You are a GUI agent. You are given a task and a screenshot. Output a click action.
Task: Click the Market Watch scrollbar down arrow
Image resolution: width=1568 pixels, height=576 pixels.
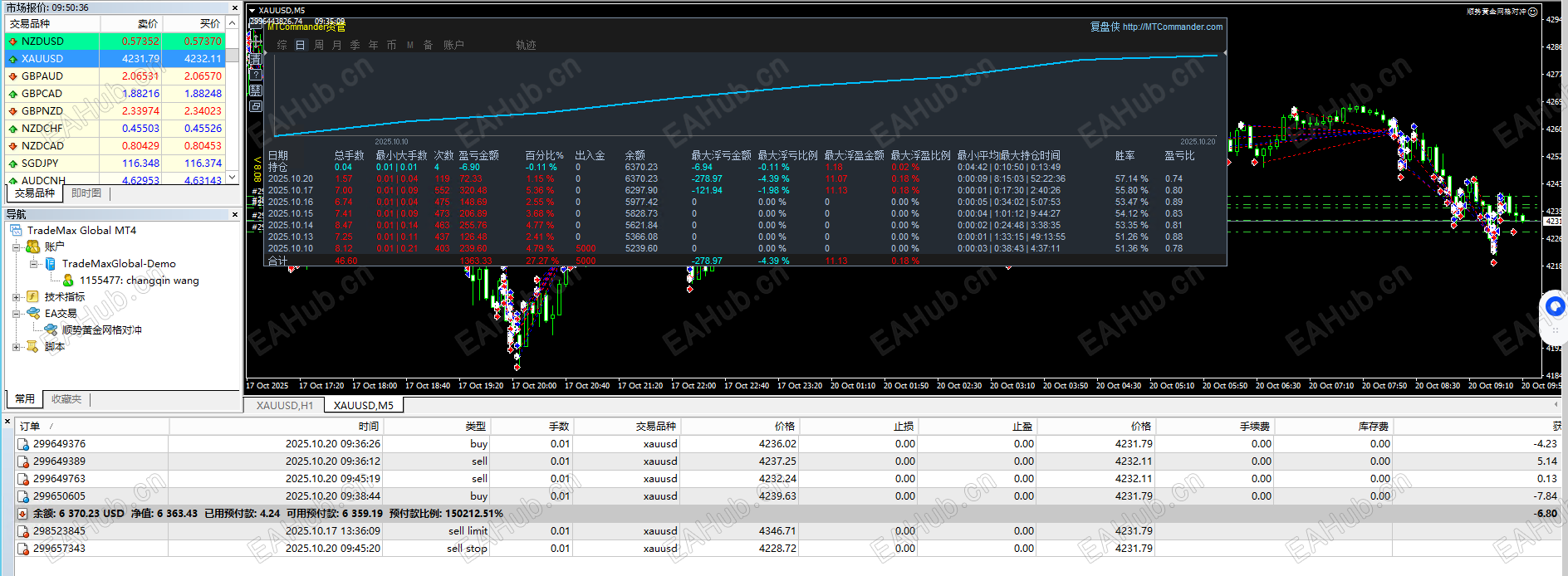233,178
